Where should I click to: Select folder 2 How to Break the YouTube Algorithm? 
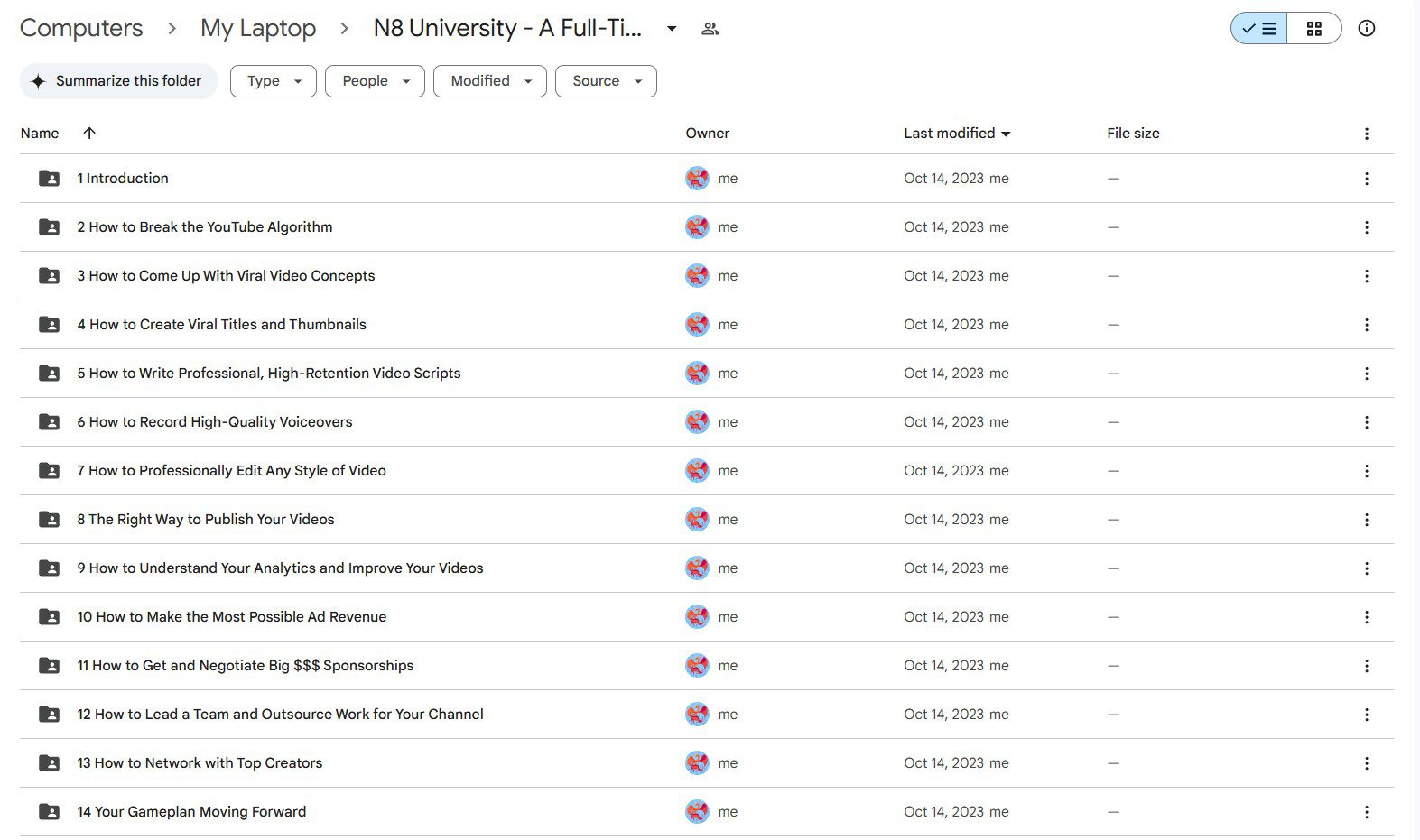(x=707, y=227)
